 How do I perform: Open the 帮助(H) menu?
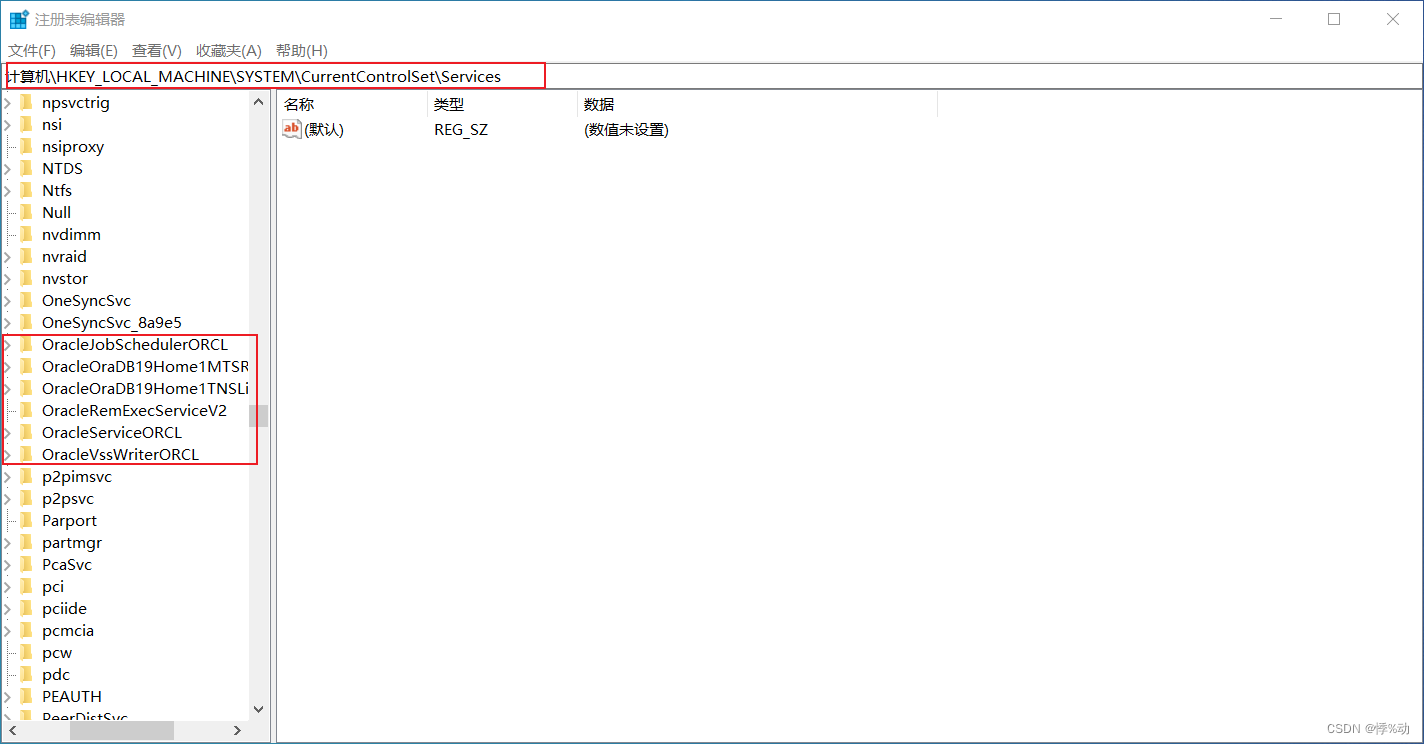coord(301,50)
